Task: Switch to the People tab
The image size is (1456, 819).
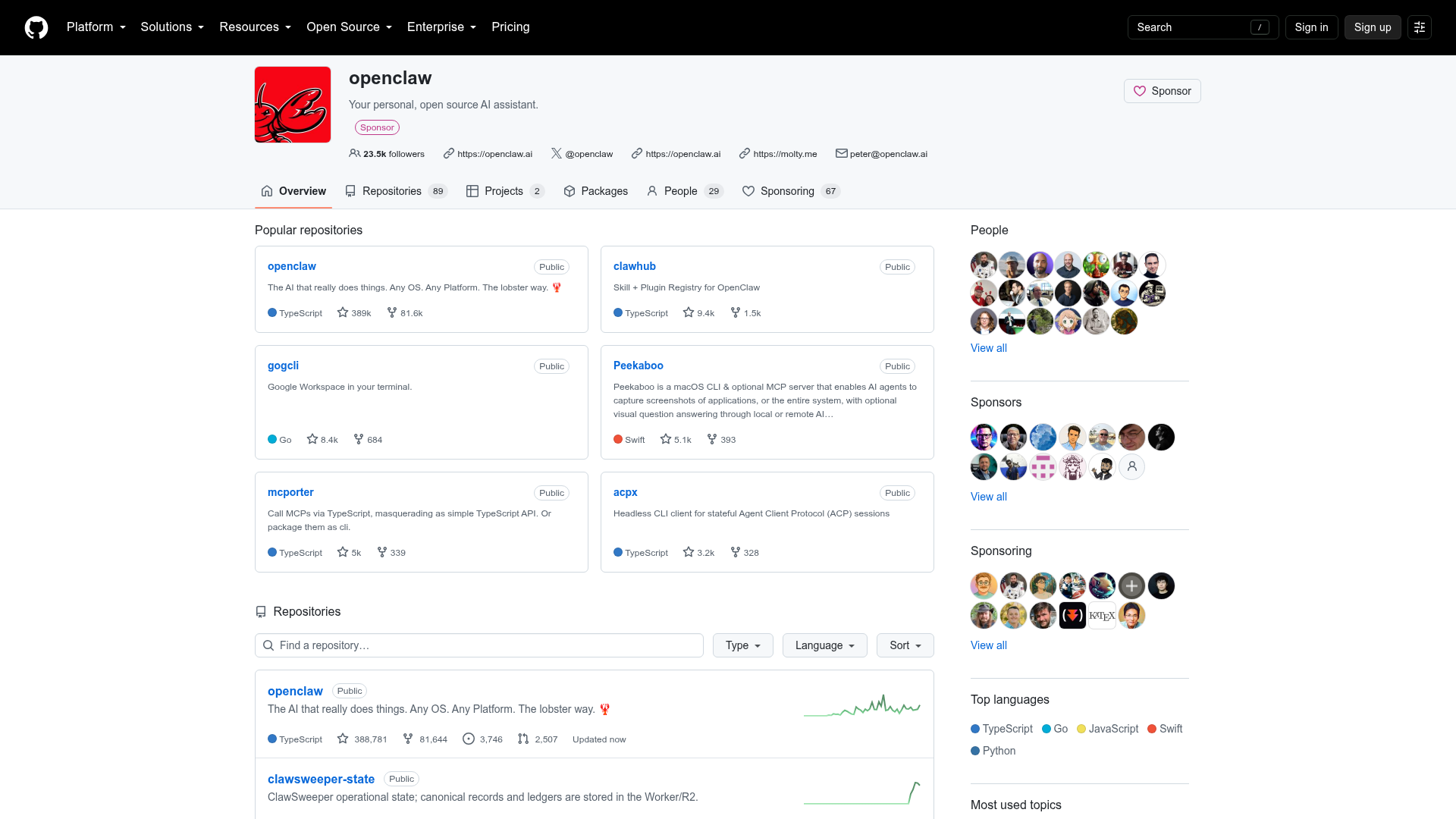Action: (686, 191)
